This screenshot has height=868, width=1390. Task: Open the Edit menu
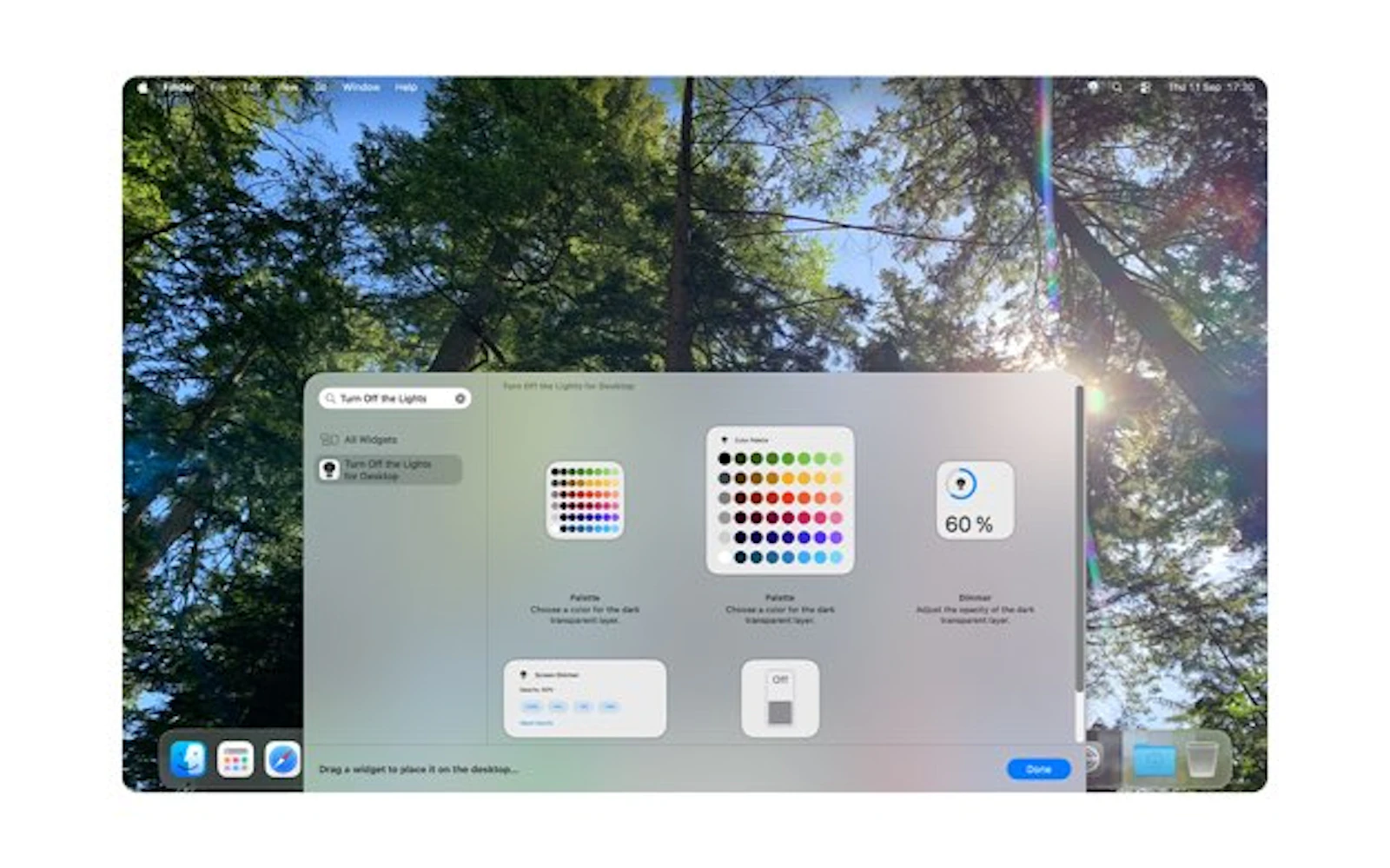[x=251, y=88]
